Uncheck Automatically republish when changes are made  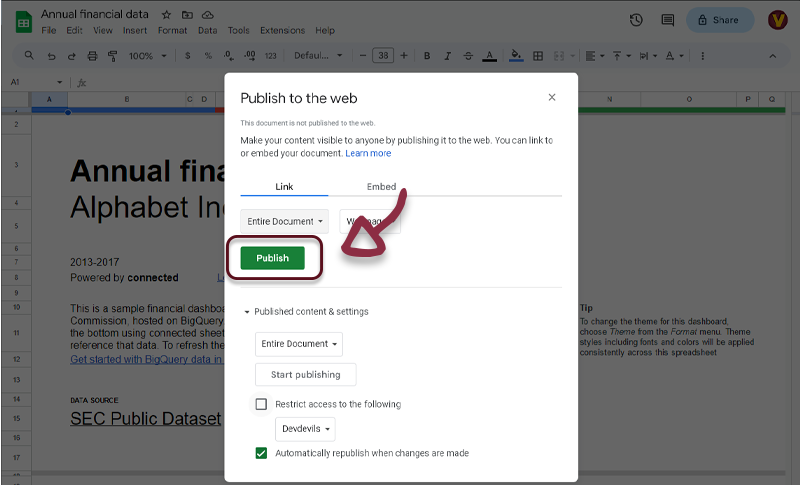point(262,453)
